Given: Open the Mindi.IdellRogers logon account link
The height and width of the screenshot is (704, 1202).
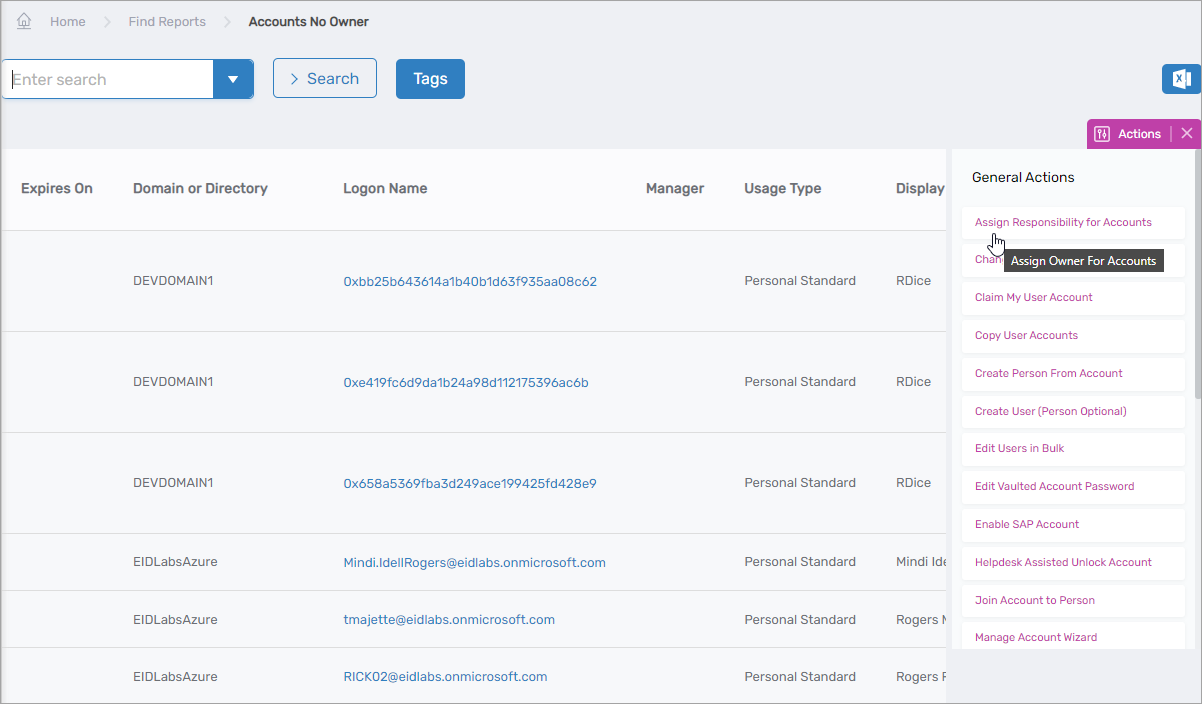Looking at the screenshot, I should [472, 561].
